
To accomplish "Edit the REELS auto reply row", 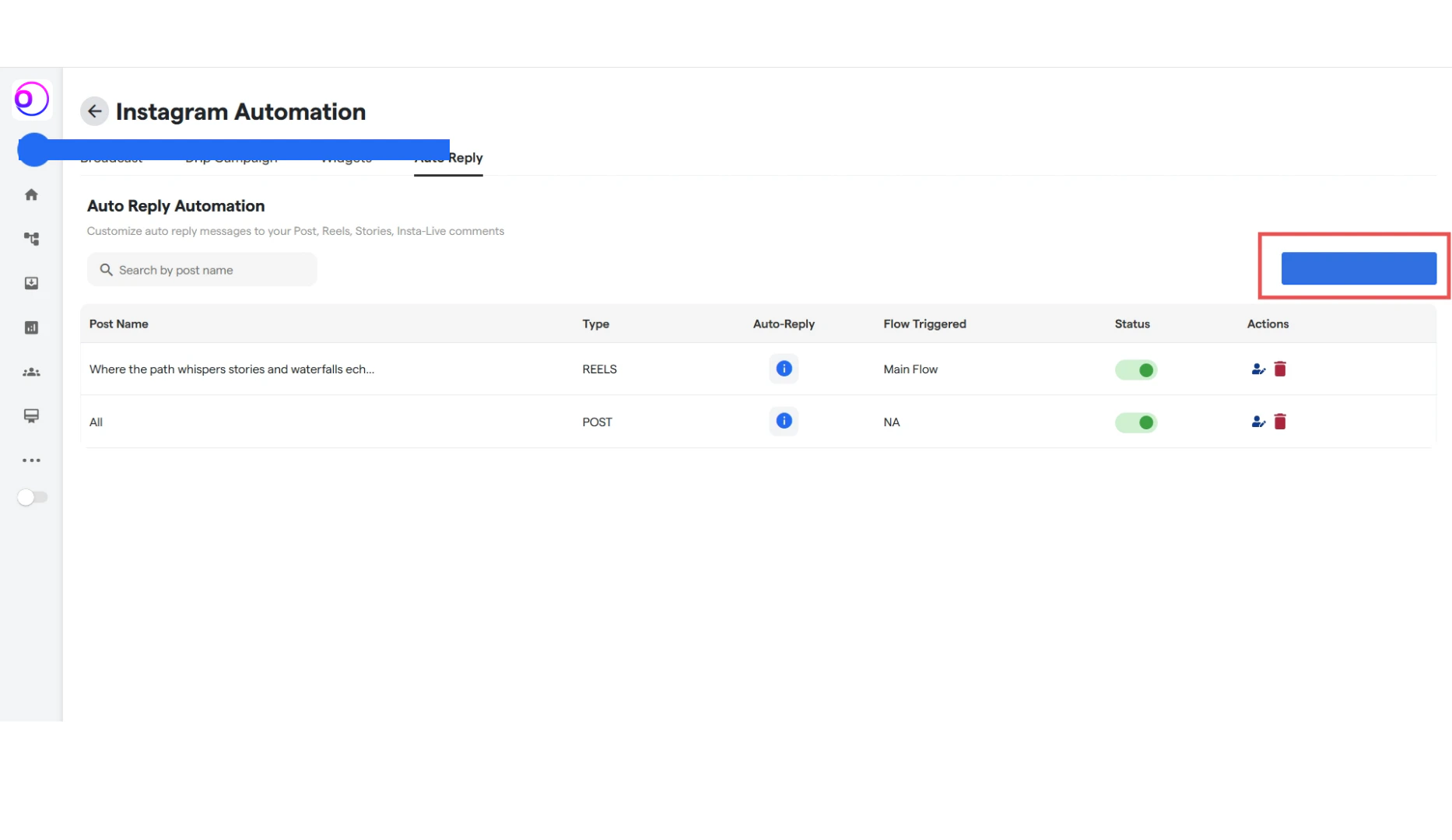I will (1257, 369).
